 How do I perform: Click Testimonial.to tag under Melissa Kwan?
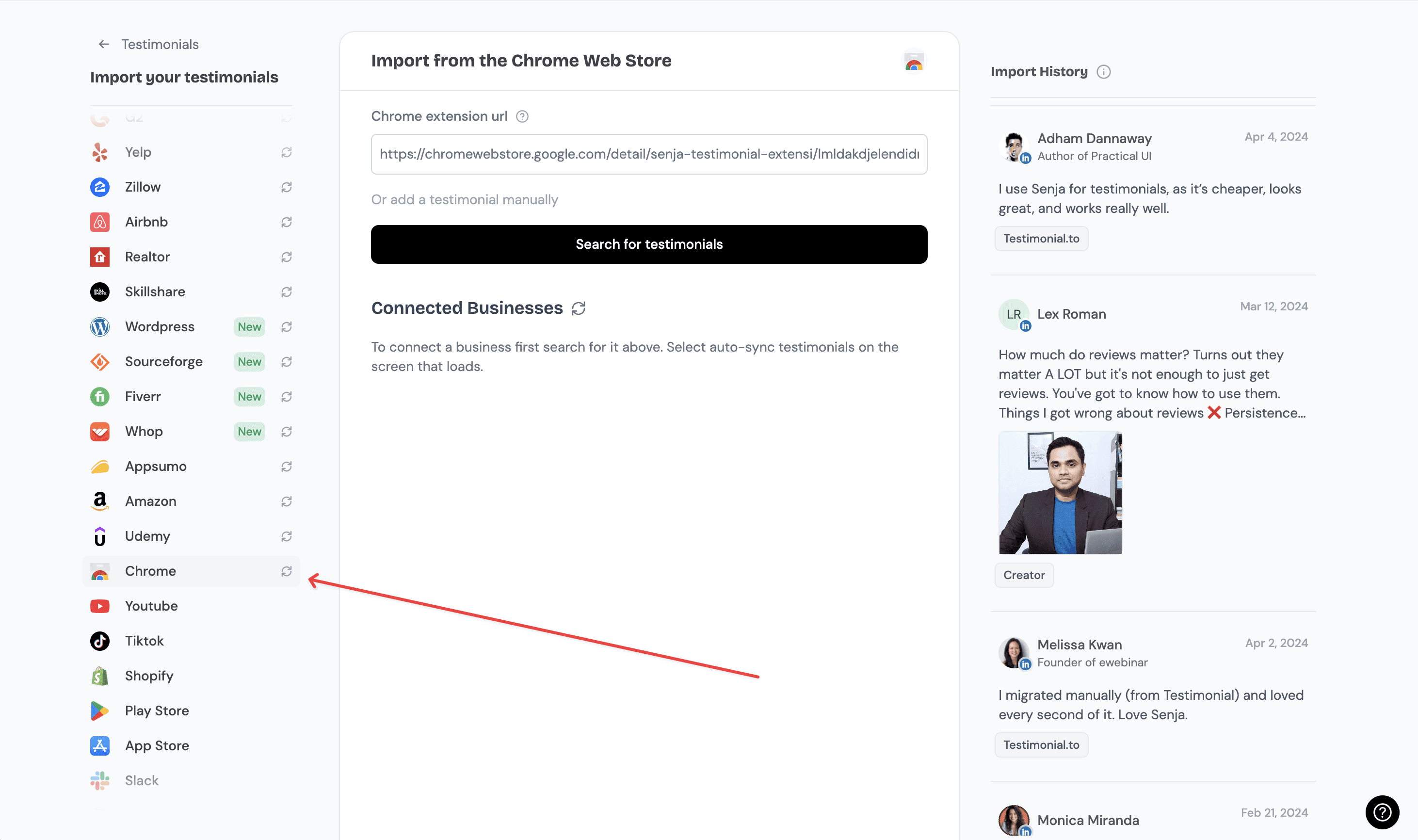click(1041, 745)
